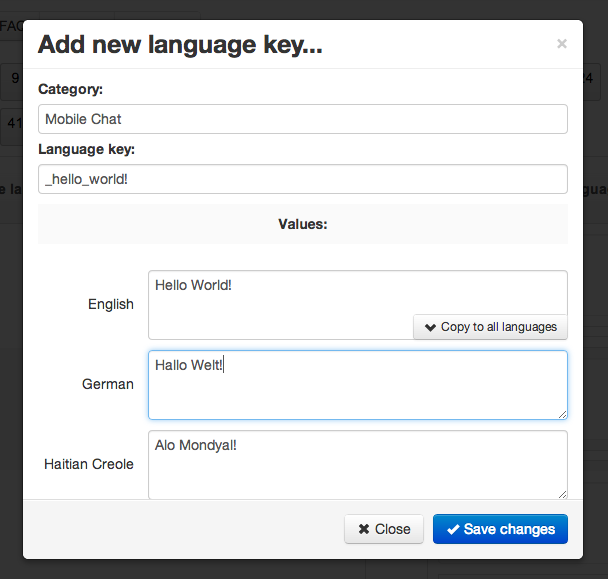
Task: Click the Language key label
Action: point(86,149)
